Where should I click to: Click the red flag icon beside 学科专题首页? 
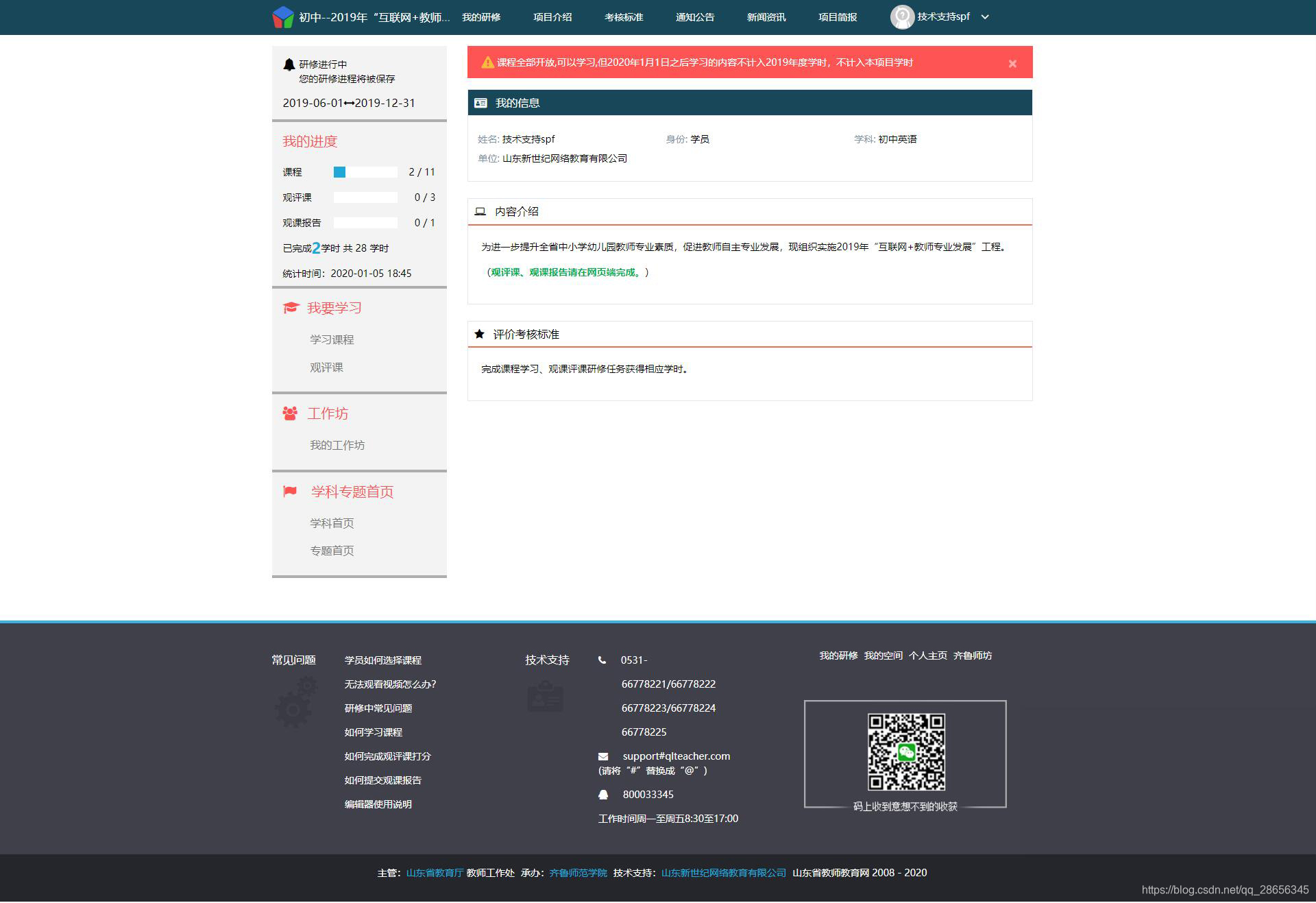pos(290,491)
